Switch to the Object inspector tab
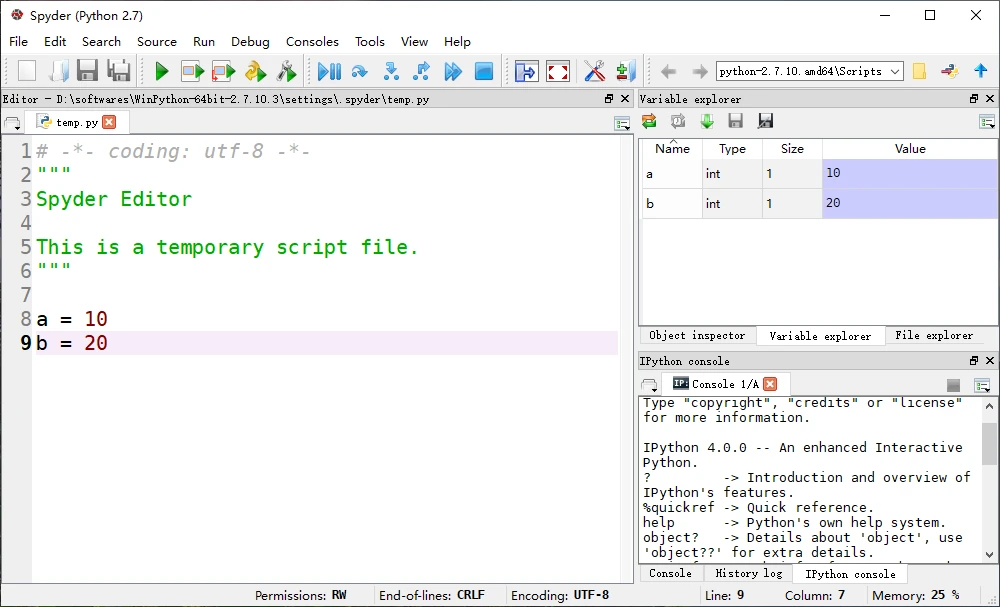1000x607 pixels. click(697, 335)
